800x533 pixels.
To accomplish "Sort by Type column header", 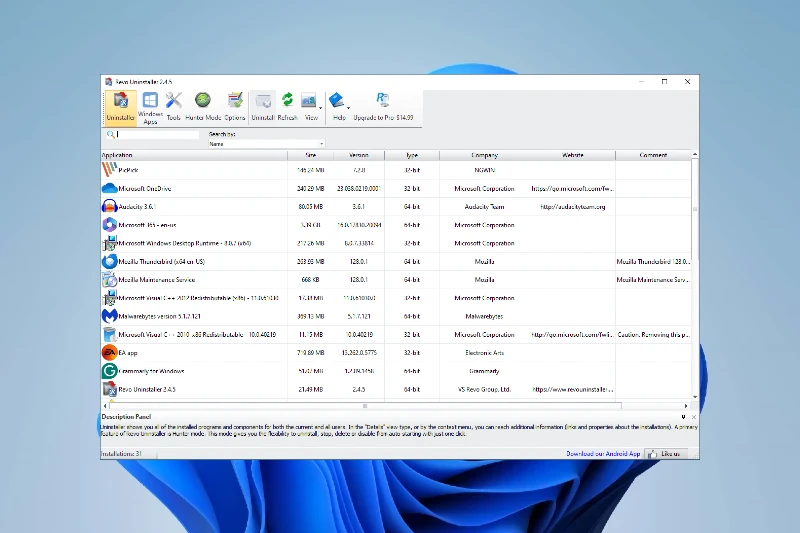I will tap(412, 155).
